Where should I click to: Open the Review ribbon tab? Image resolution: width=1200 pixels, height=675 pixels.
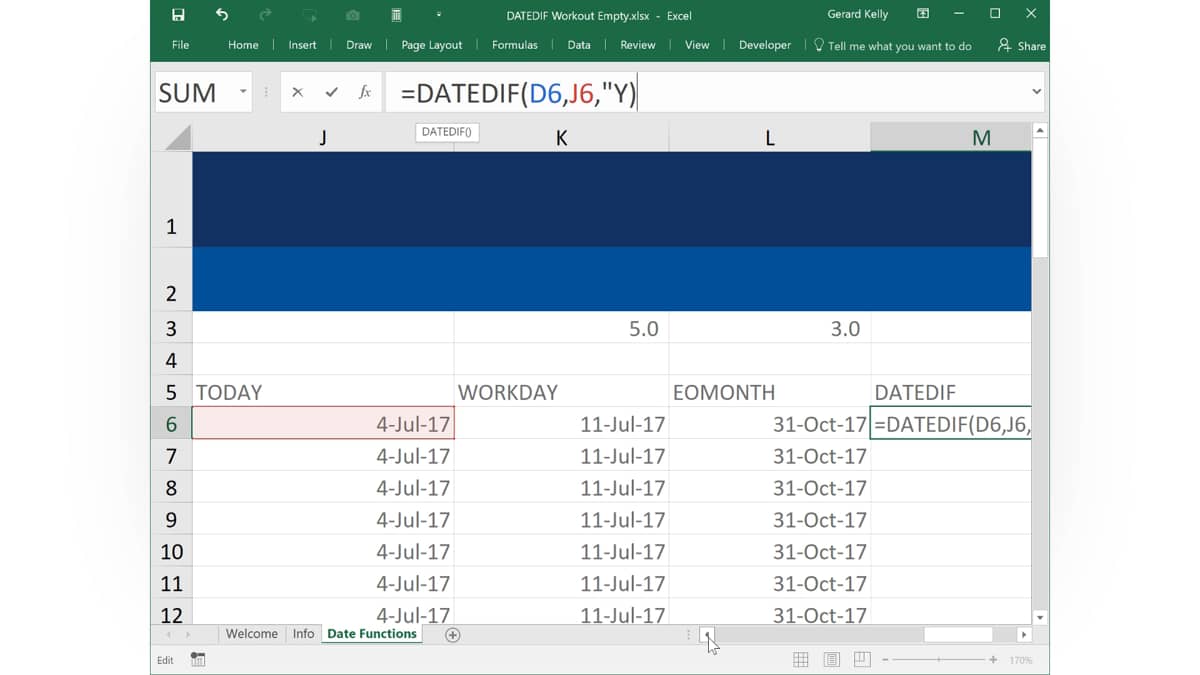pyautogui.click(x=638, y=45)
